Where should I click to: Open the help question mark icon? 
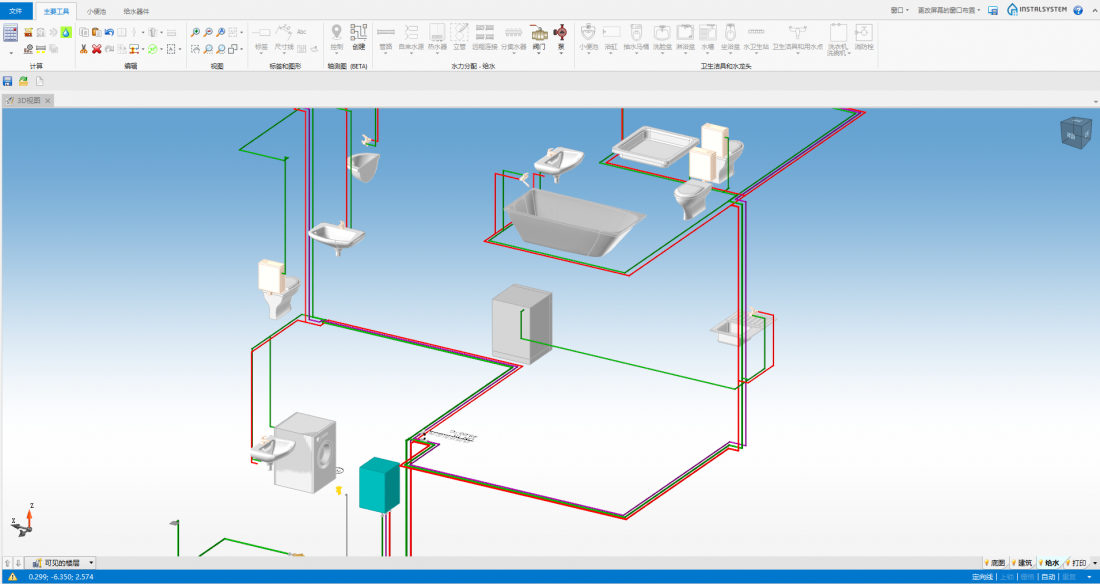pyautogui.click(x=1078, y=10)
